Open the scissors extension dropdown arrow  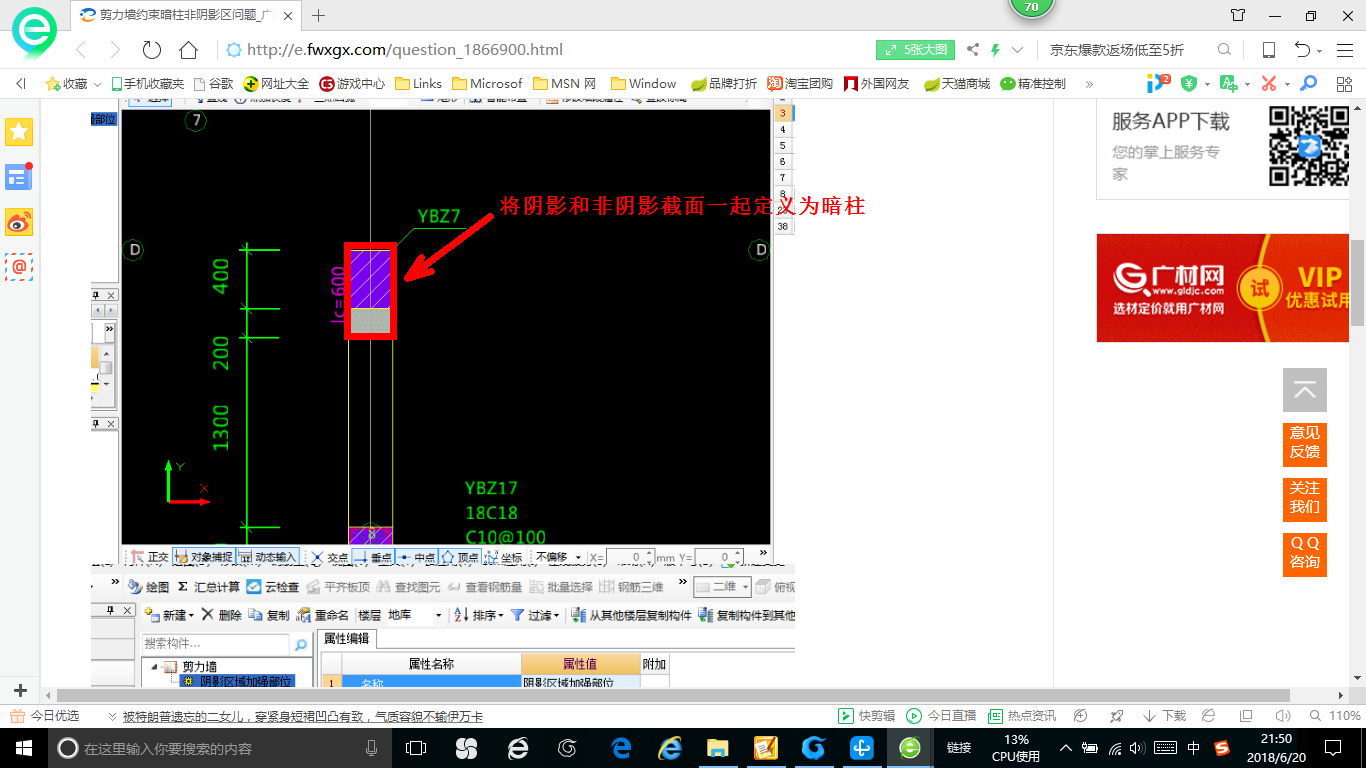coord(1286,84)
